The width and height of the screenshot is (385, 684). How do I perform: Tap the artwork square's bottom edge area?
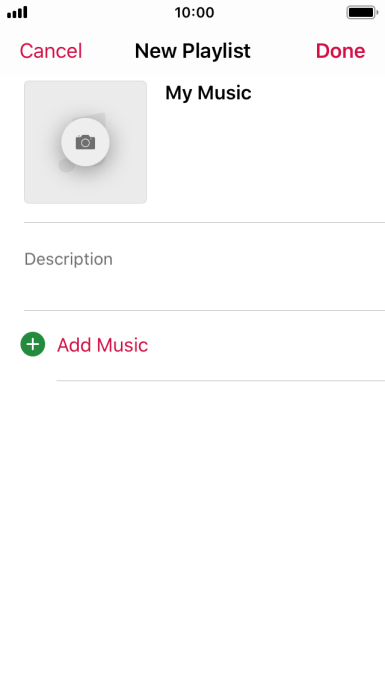coord(85,198)
